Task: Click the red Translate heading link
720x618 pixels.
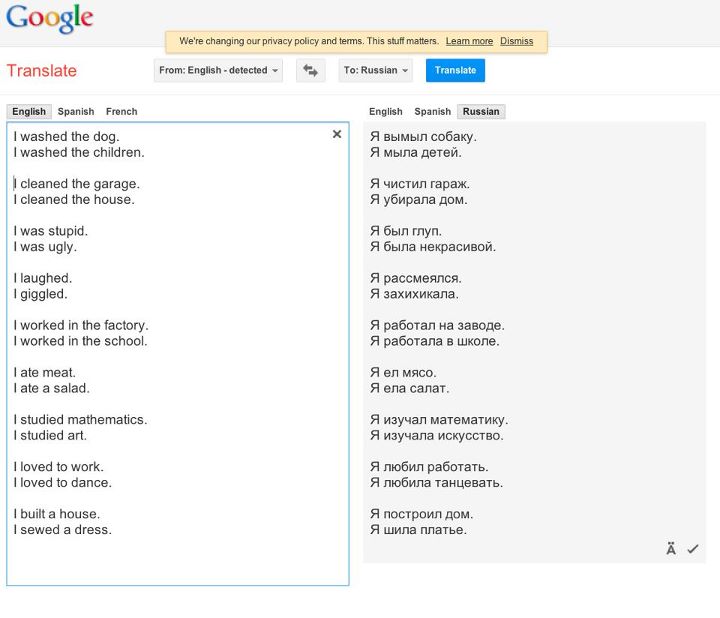Action: point(41,71)
